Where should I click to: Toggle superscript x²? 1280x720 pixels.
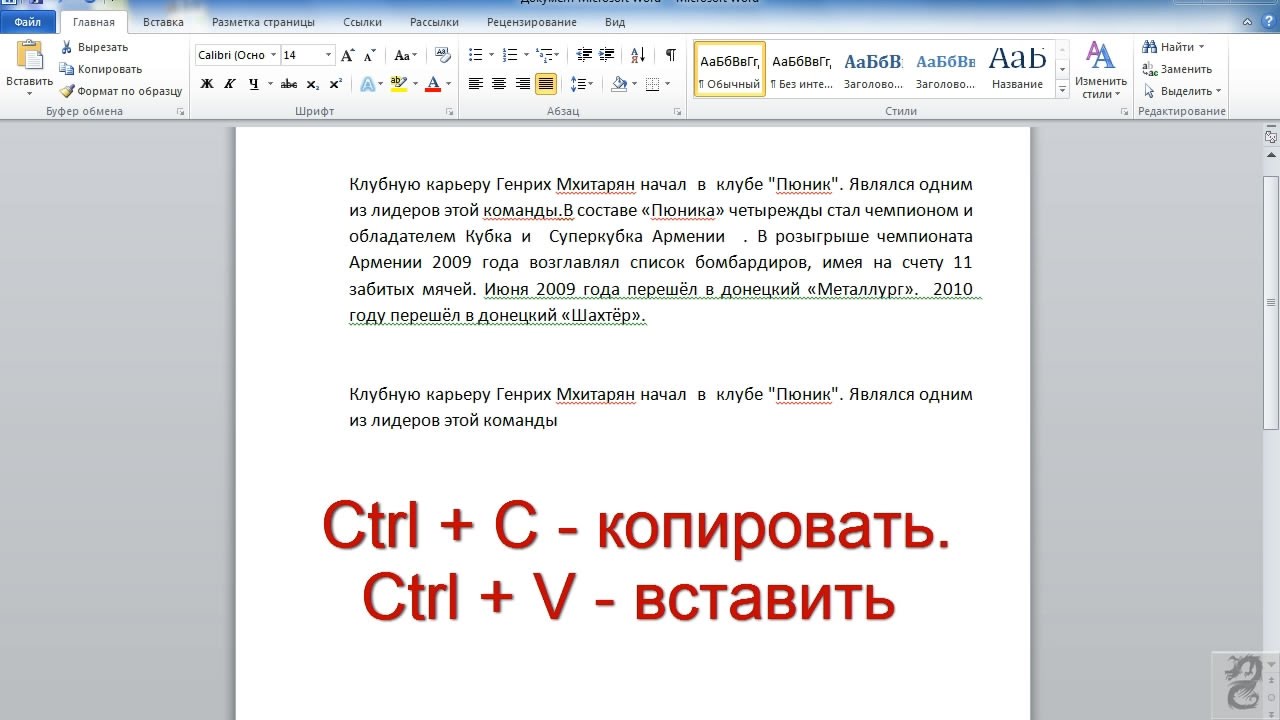(x=336, y=84)
